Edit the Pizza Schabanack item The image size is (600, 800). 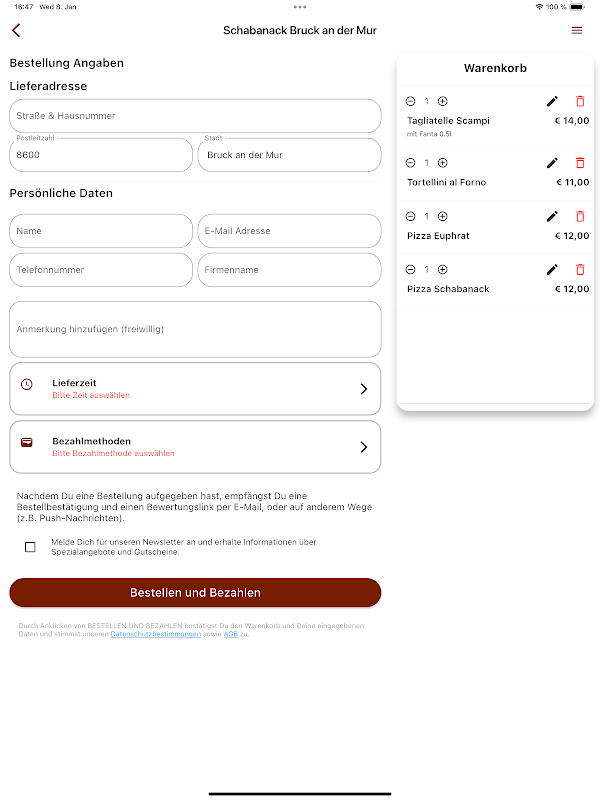pos(552,269)
